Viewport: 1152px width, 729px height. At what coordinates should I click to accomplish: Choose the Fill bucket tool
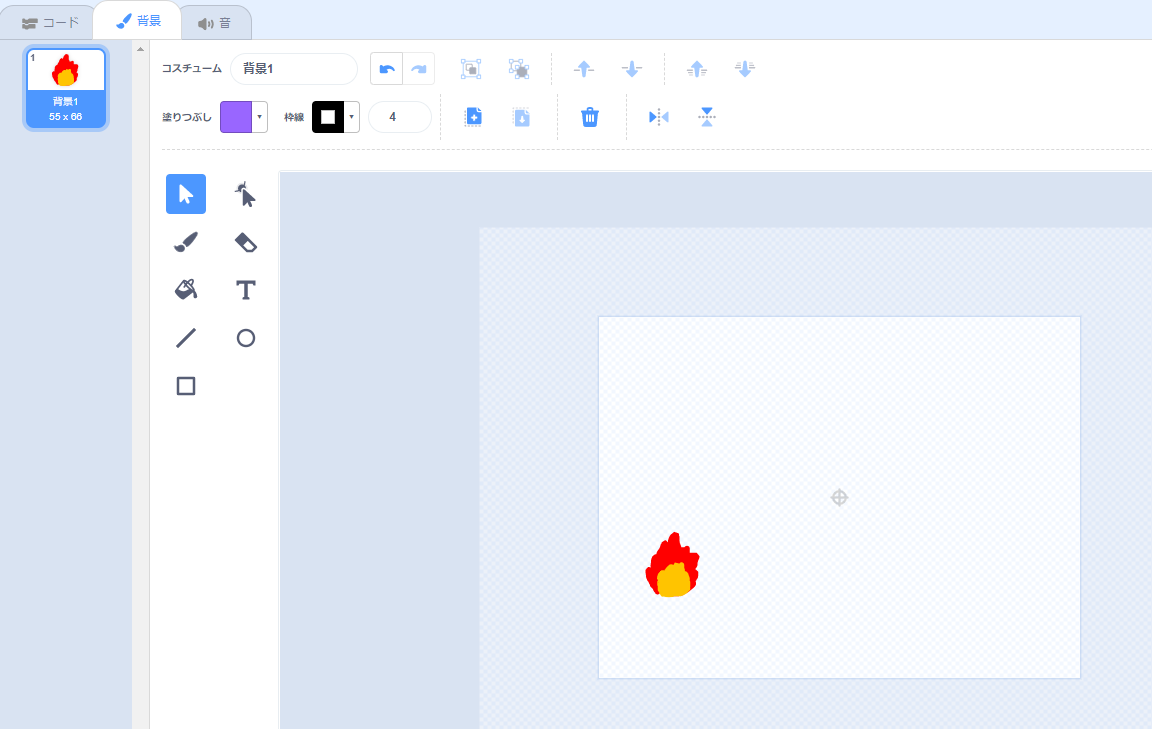(186, 290)
